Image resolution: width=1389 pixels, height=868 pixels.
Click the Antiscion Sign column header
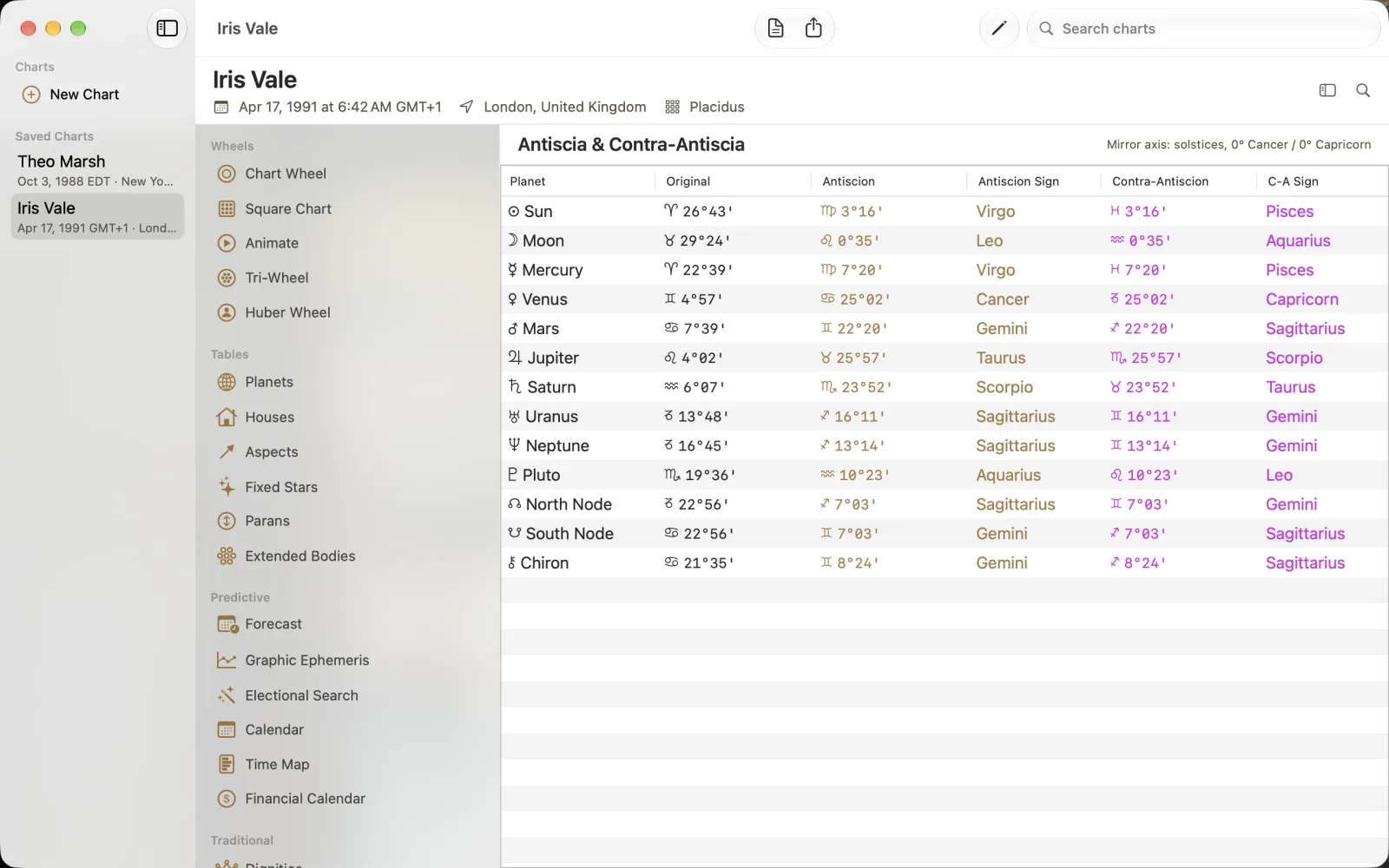1034,181
